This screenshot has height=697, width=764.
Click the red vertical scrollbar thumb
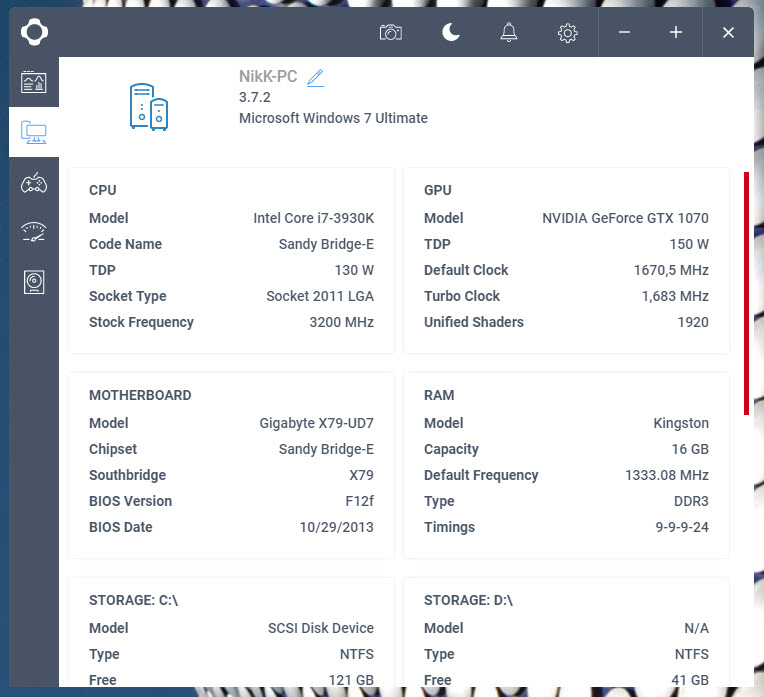click(x=746, y=293)
